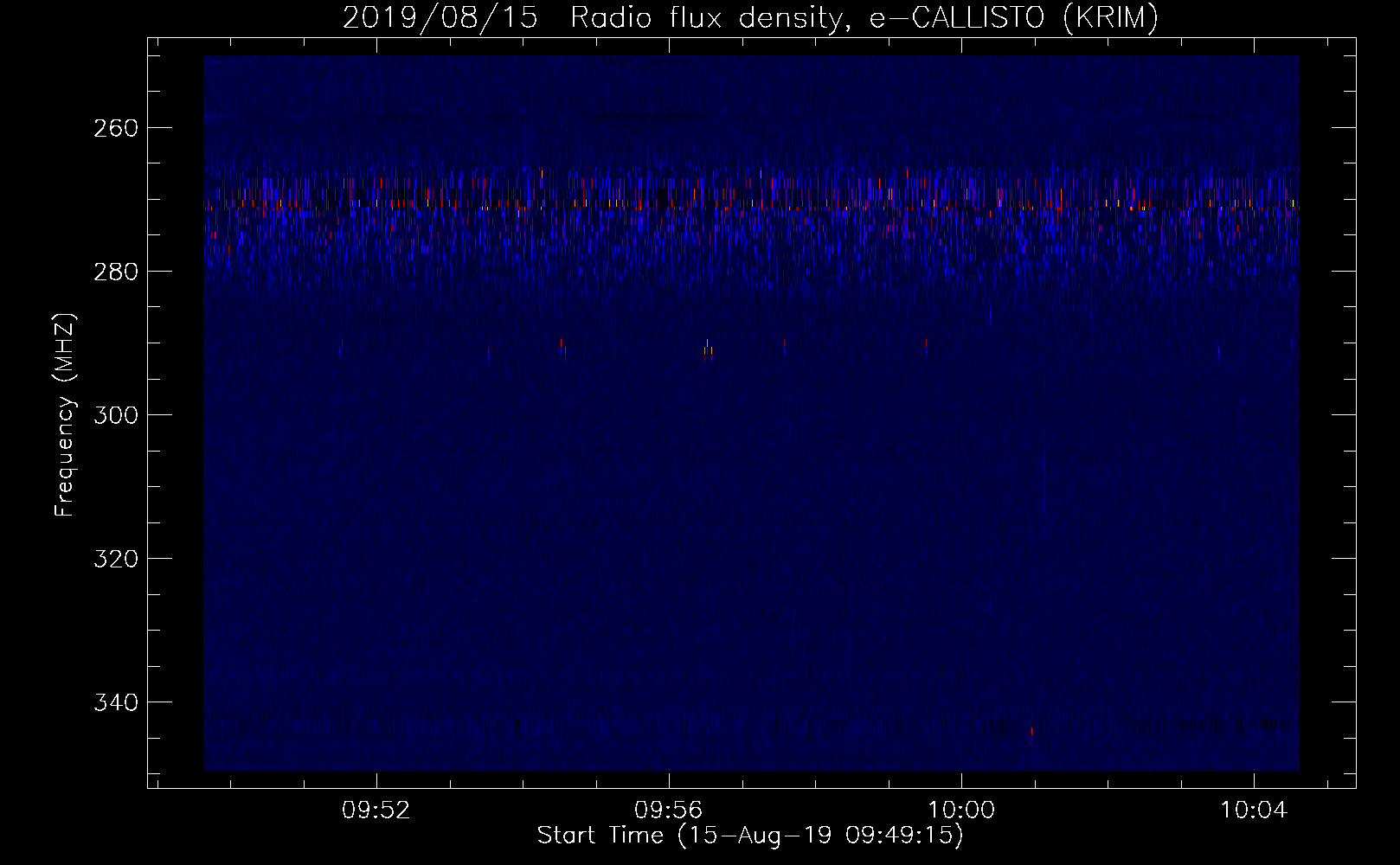Pick the 320 frequency tick label

pos(115,559)
